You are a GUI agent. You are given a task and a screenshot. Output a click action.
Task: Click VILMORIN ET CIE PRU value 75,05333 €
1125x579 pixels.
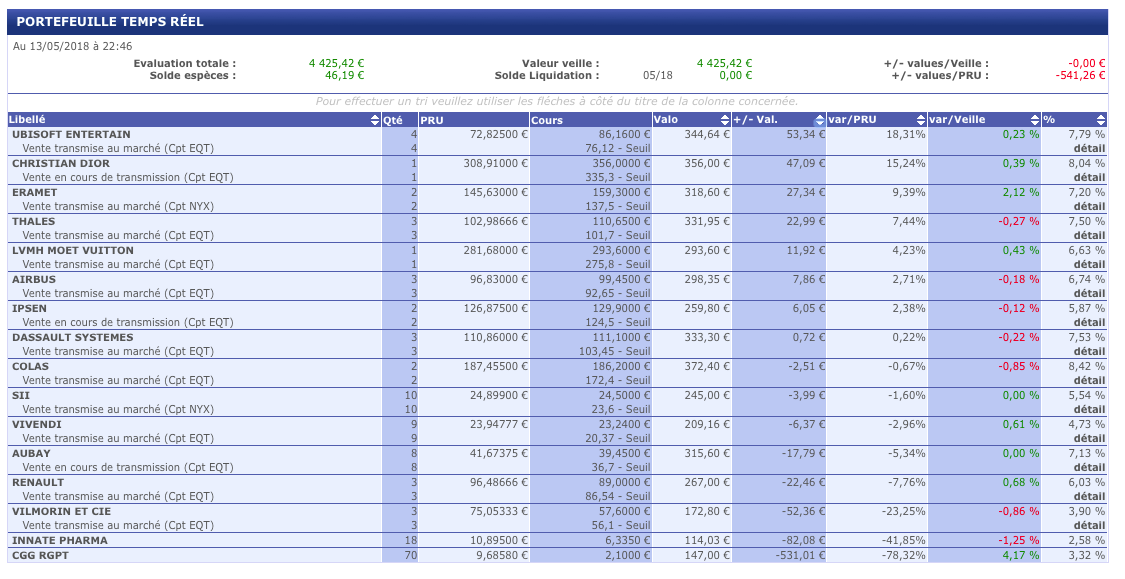pos(499,512)
